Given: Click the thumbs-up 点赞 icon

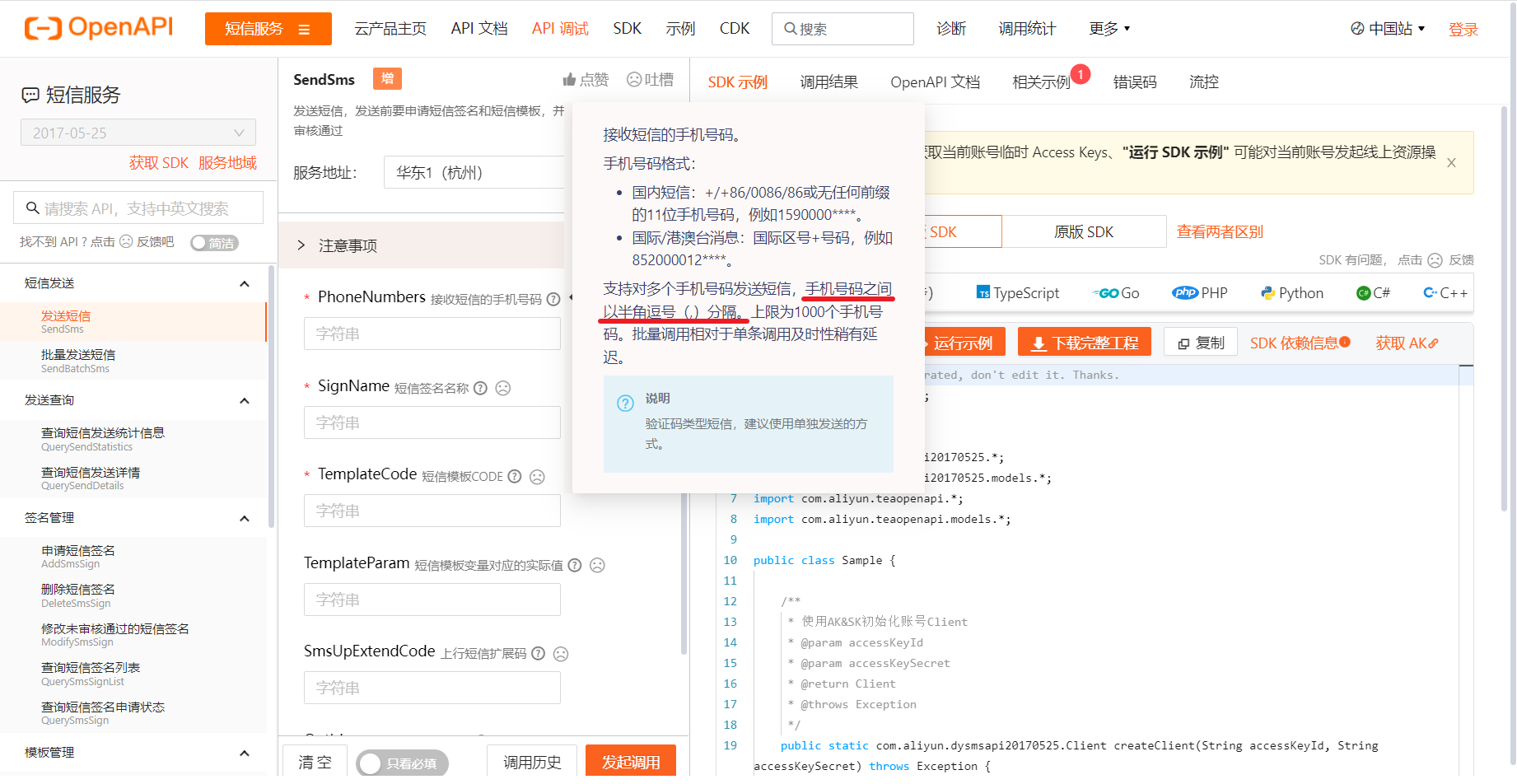Looking at the screenshot, I should click(569, 80).
